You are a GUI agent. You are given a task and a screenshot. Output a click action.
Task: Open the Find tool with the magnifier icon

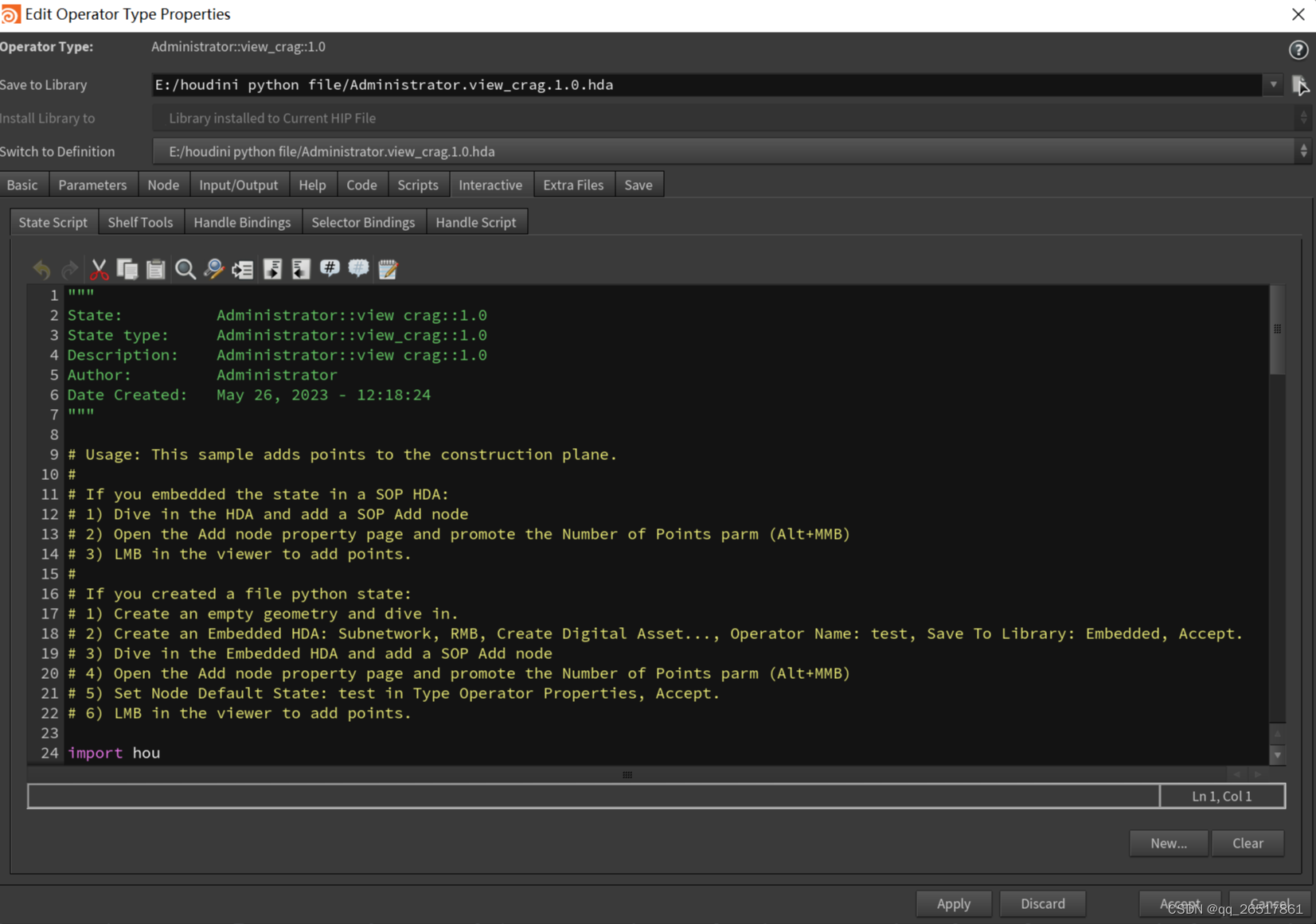(185, 269)
